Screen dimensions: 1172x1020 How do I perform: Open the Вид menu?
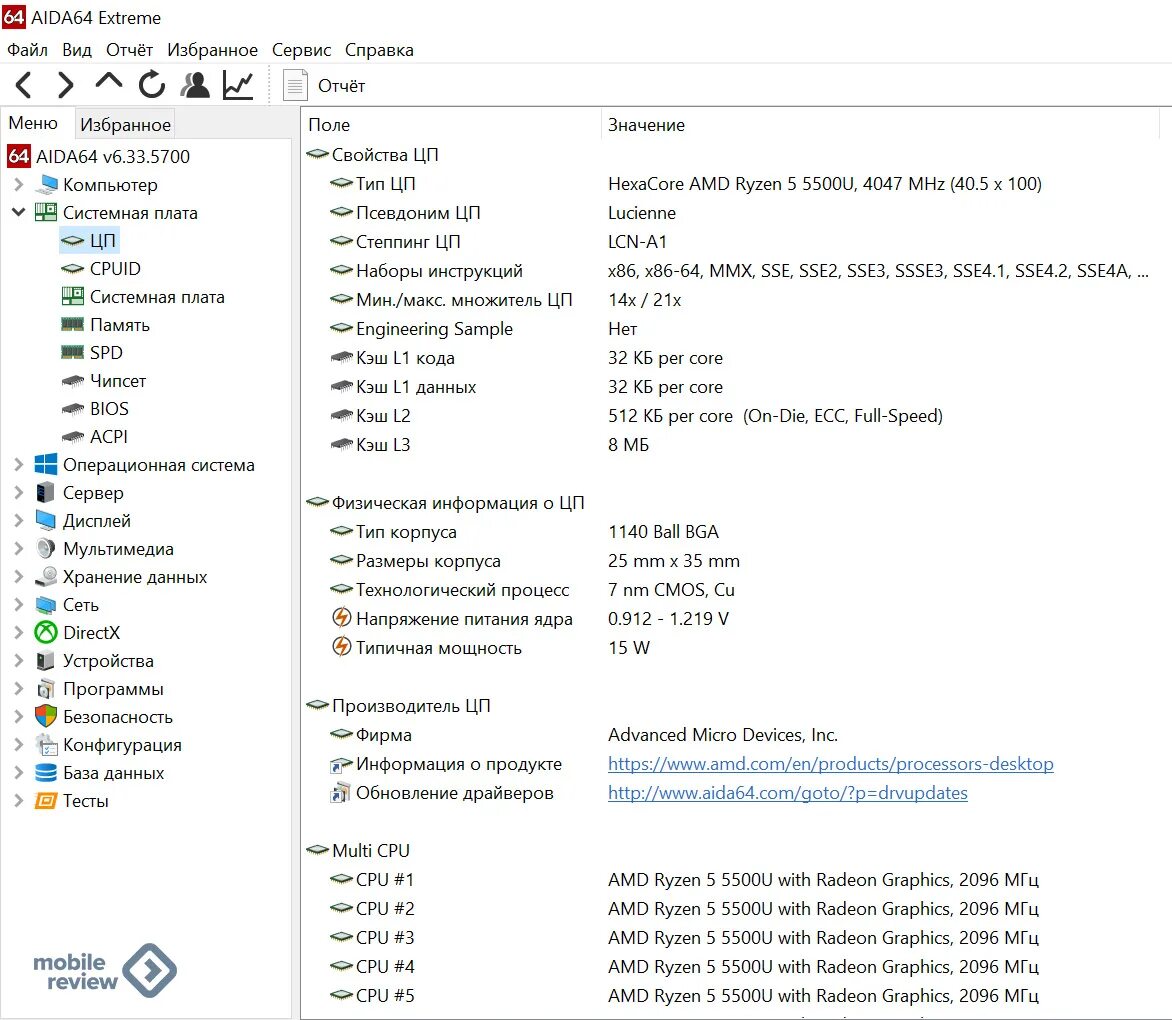(77, 50)
